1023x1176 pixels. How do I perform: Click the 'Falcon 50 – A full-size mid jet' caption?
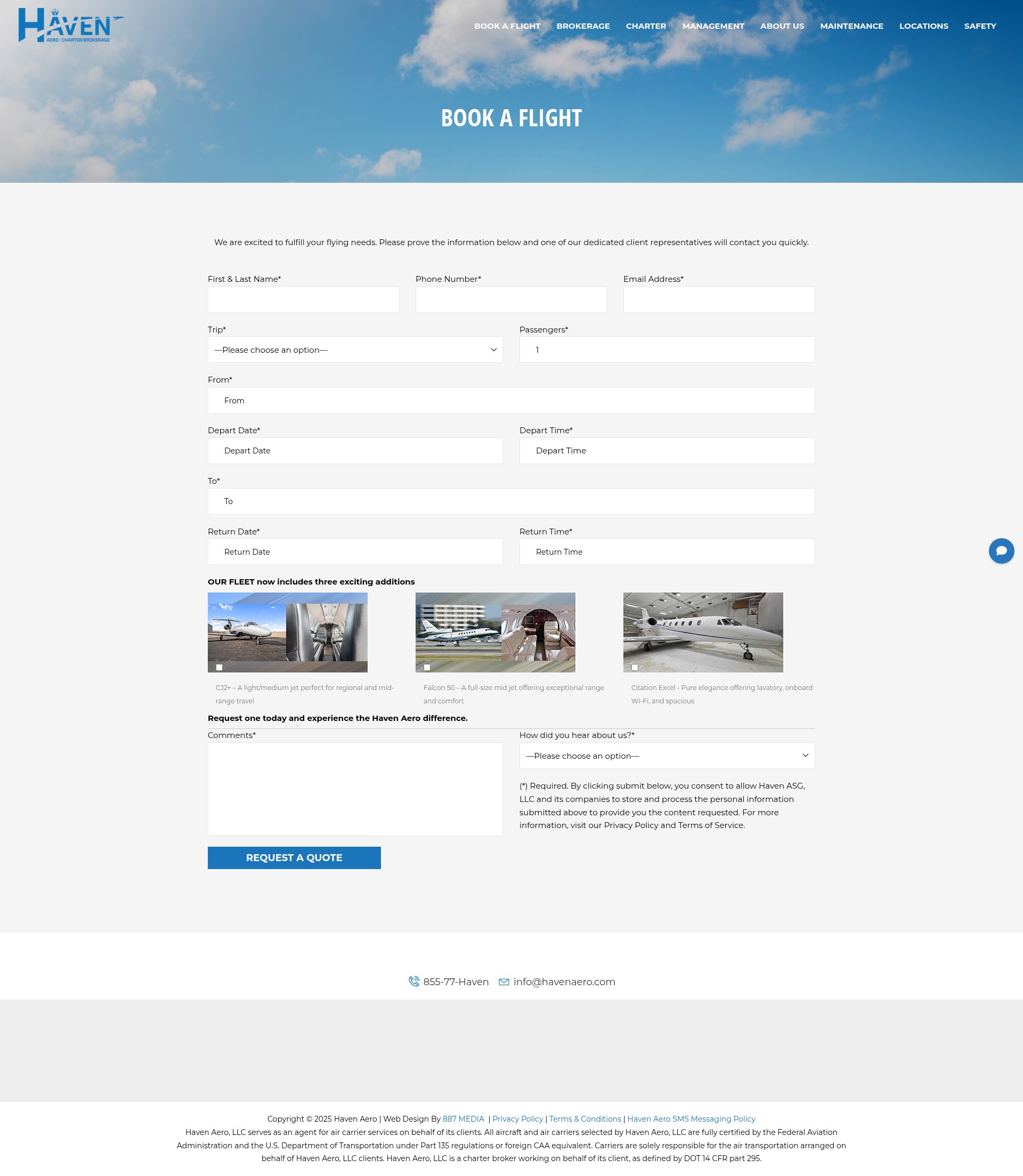514,694
